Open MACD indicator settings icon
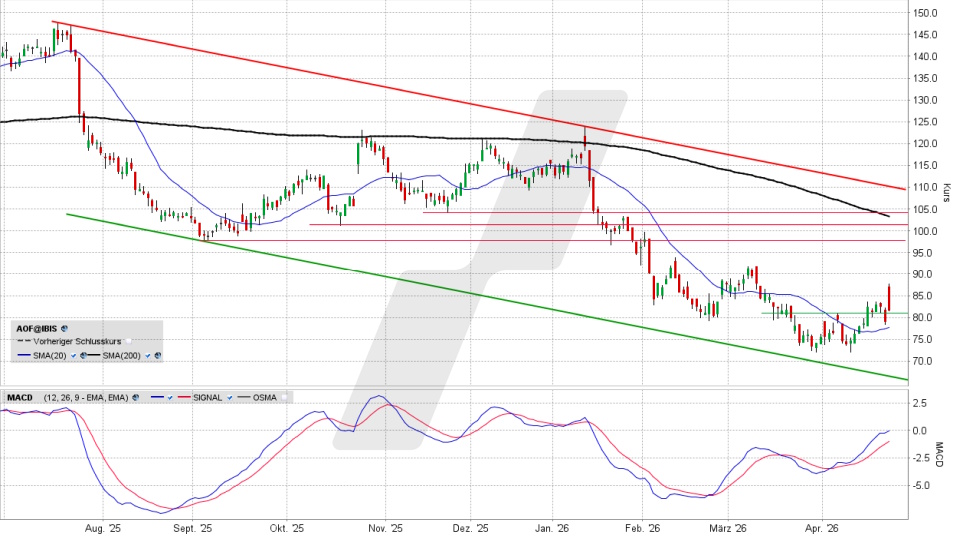This screenshot has width=960, height=540. pyautogui.click(x=135, y=397)
